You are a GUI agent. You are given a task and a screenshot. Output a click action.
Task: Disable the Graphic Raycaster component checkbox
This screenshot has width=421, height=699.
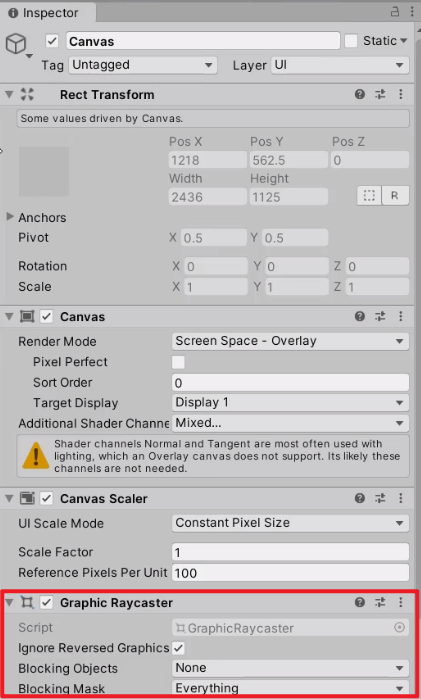click(x=47, y=603)
